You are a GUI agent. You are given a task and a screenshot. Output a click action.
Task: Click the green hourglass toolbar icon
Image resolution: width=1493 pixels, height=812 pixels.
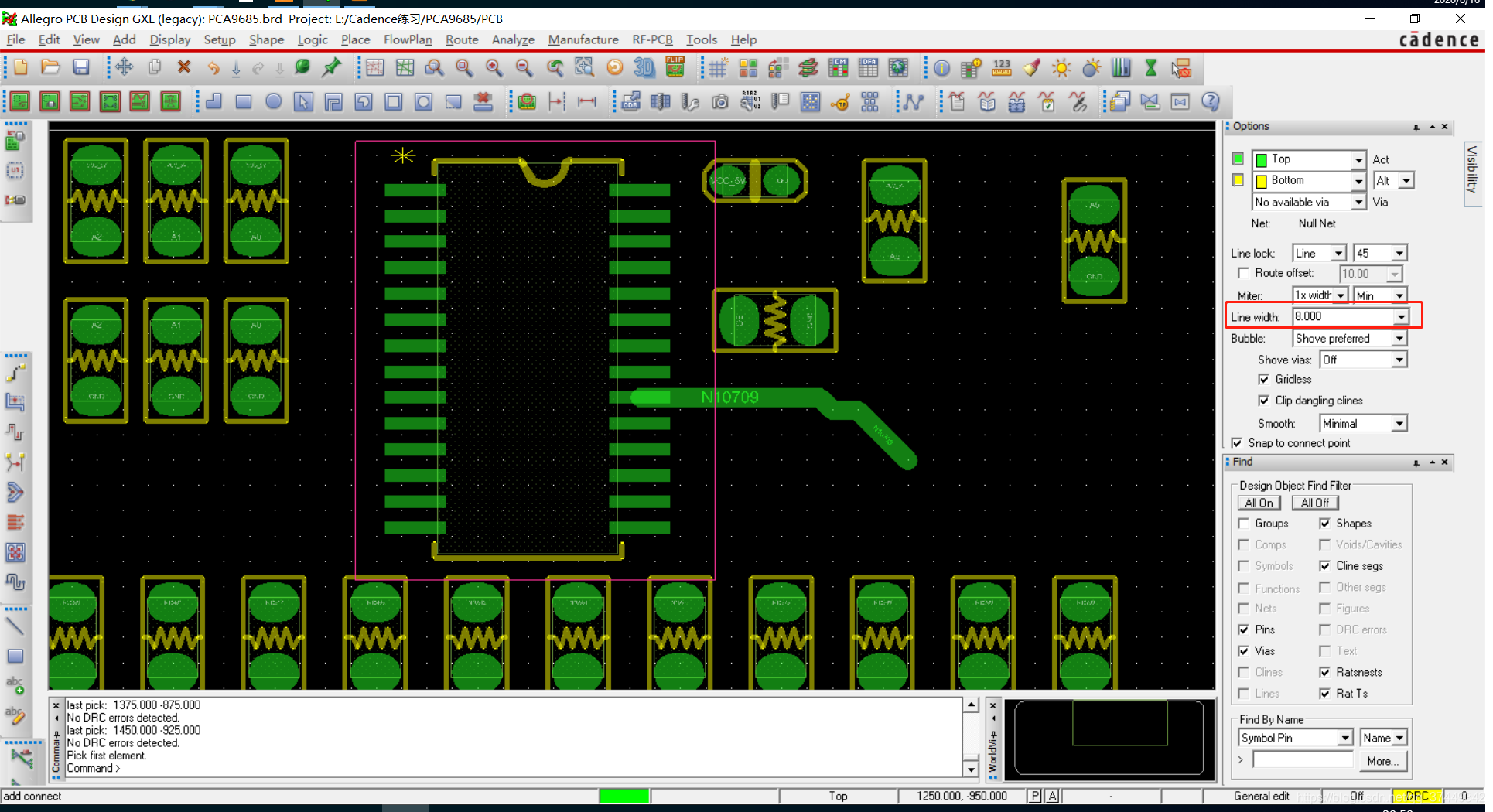click(1151, 68)
